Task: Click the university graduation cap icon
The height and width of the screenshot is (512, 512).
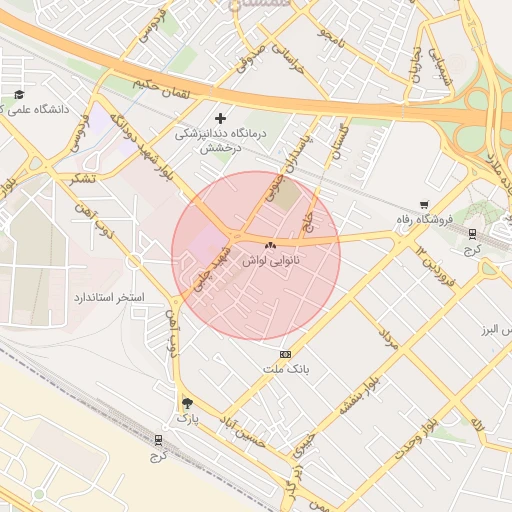Action: pos(19,95)
